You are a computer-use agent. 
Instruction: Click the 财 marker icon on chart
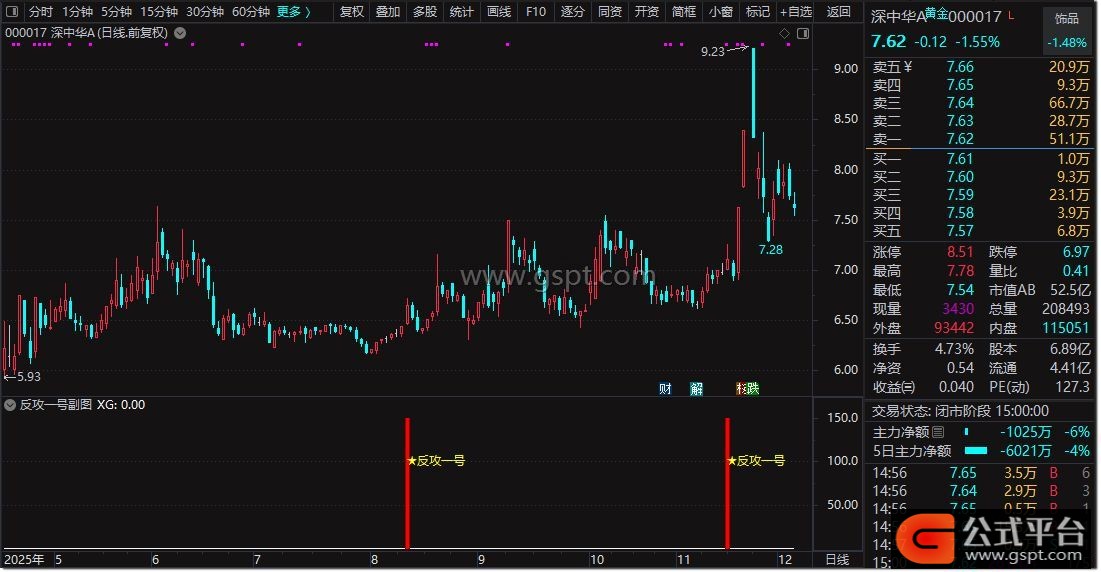665,388
